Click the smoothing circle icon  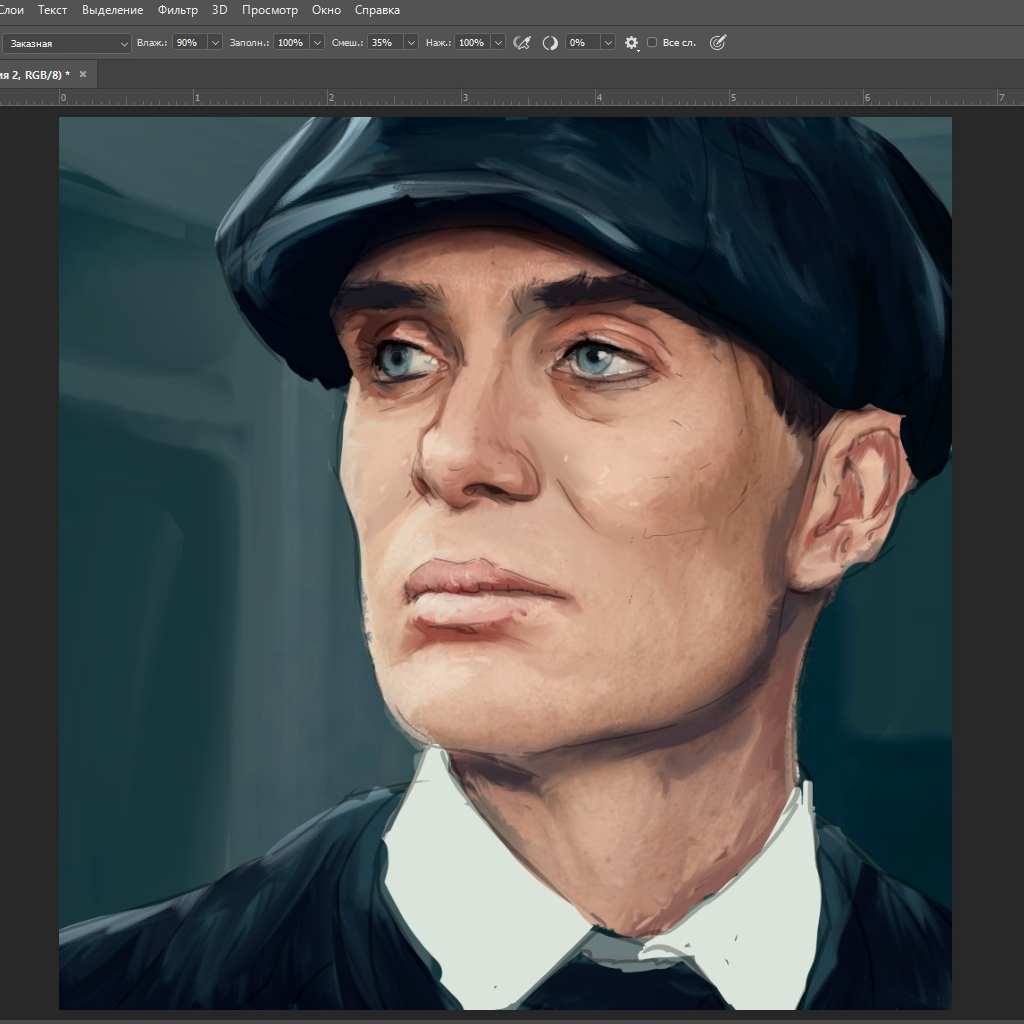click(x=550, y=43)
